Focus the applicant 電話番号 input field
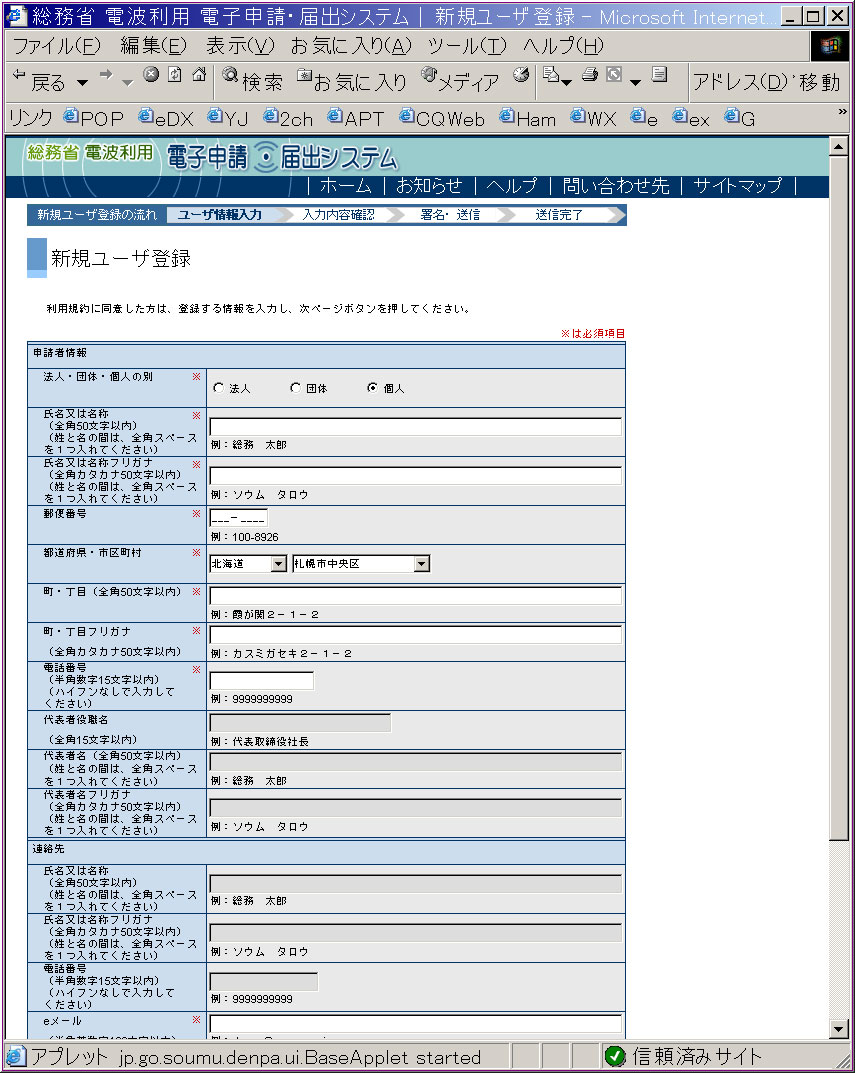The width and height of the screenshot is (855, 1073). pos(261,680)
